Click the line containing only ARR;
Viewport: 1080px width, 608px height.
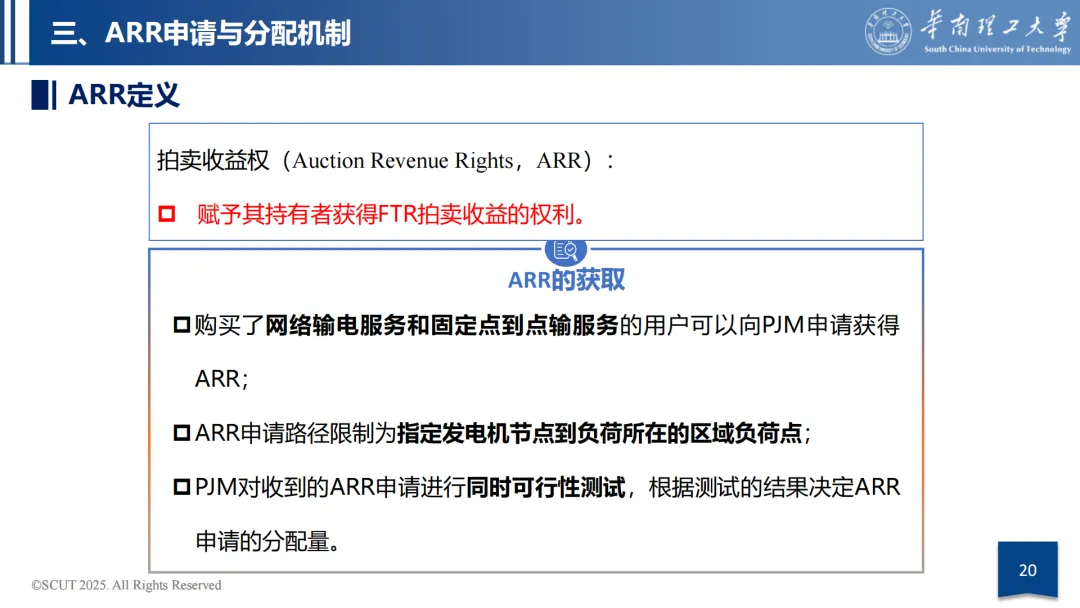click(221, 379)
